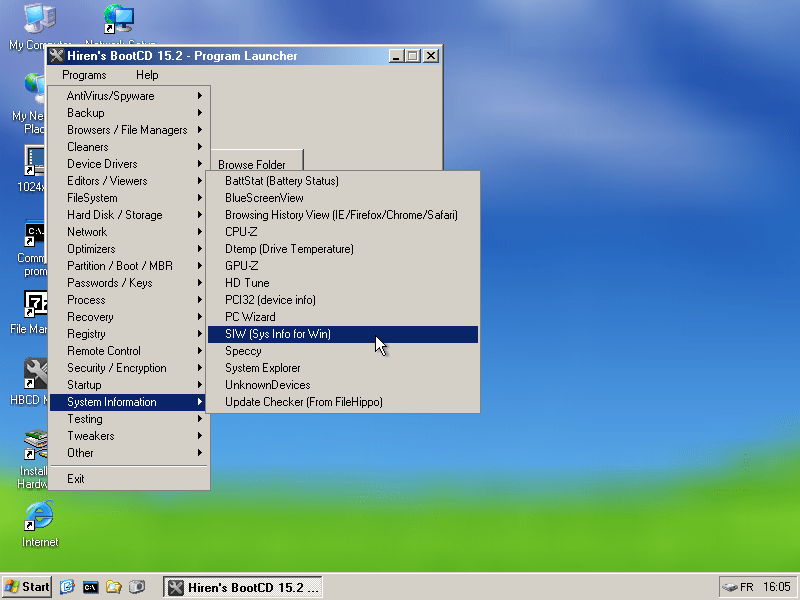Click the command prompt quick launch icon
This screenshot has height=600, width=800.
90,587
